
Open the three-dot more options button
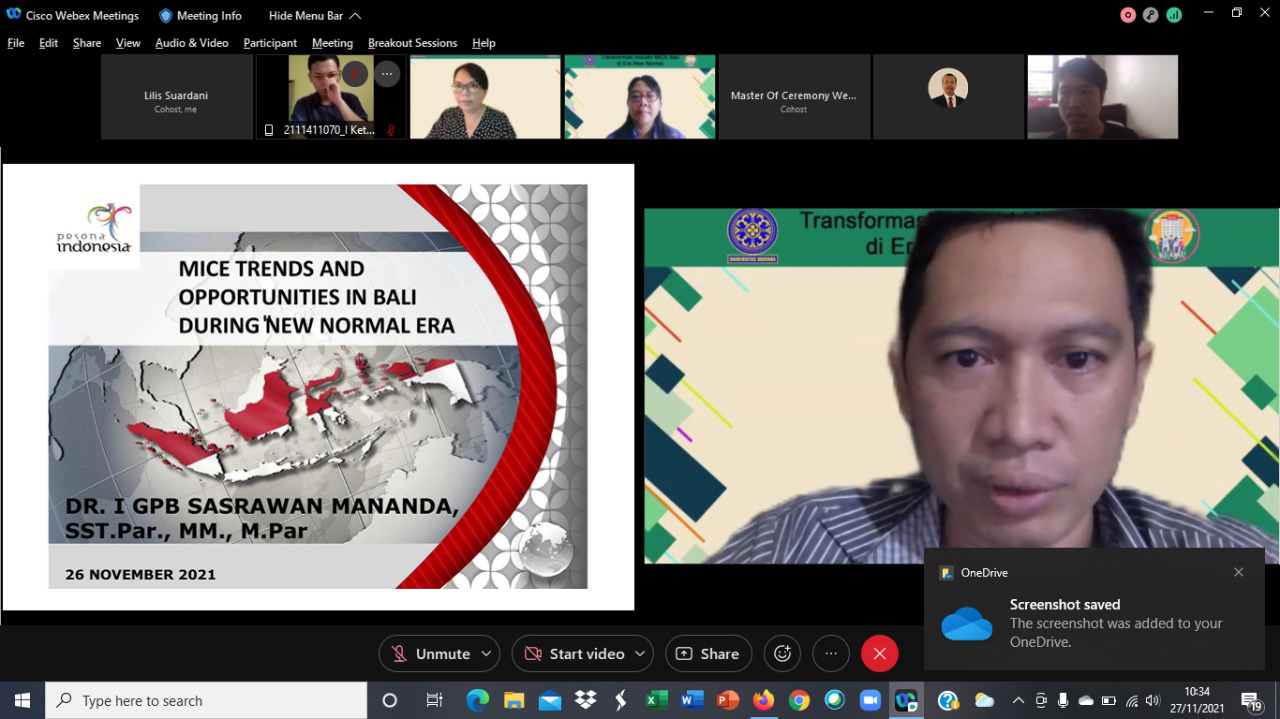tap(831, 654)
